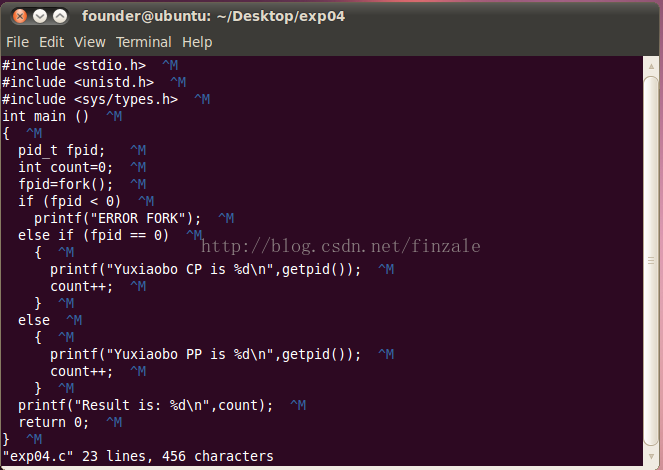The height and width of the screenshot is (470, 663).
Task: Close the terminal window
Action: pyautogui.click(x=19, y=16)
